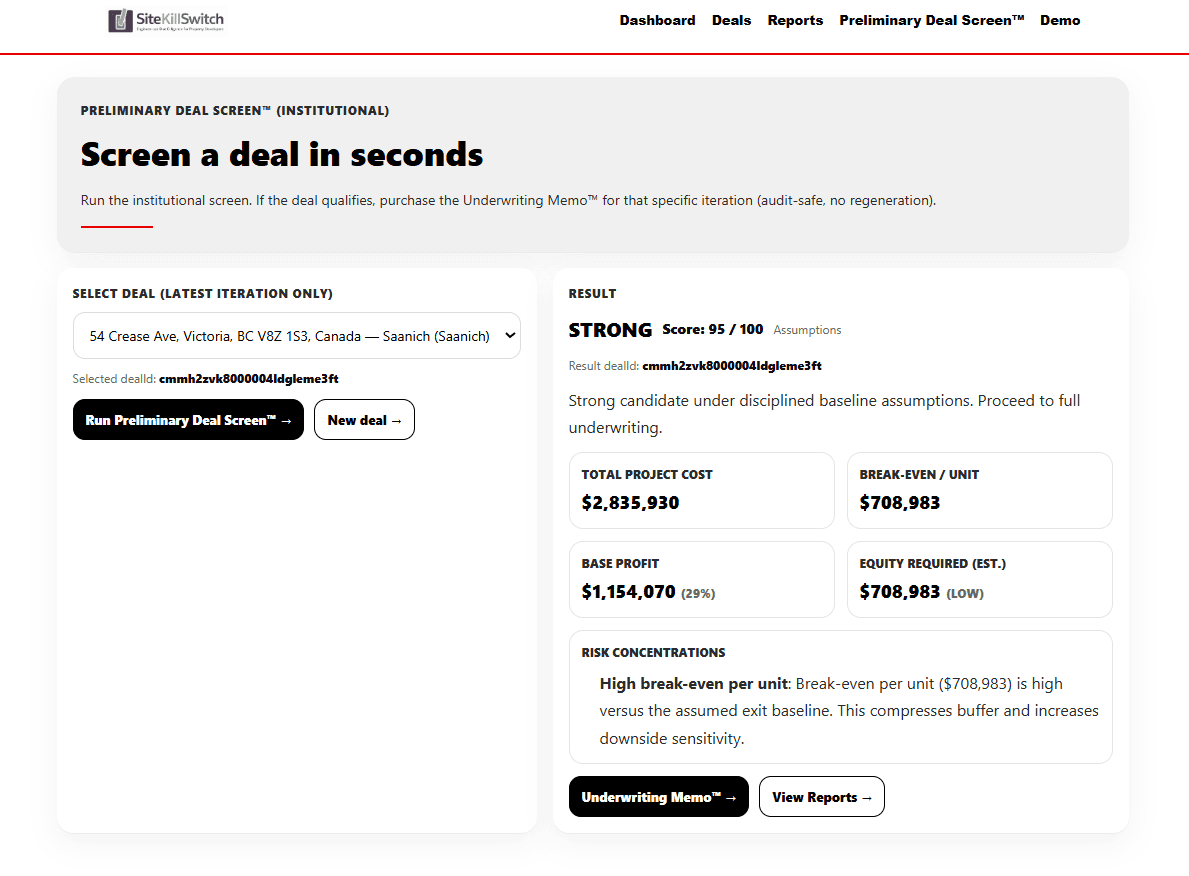Go to the Deals page
Screen dimensions: 1189x876
click(731, 20)
